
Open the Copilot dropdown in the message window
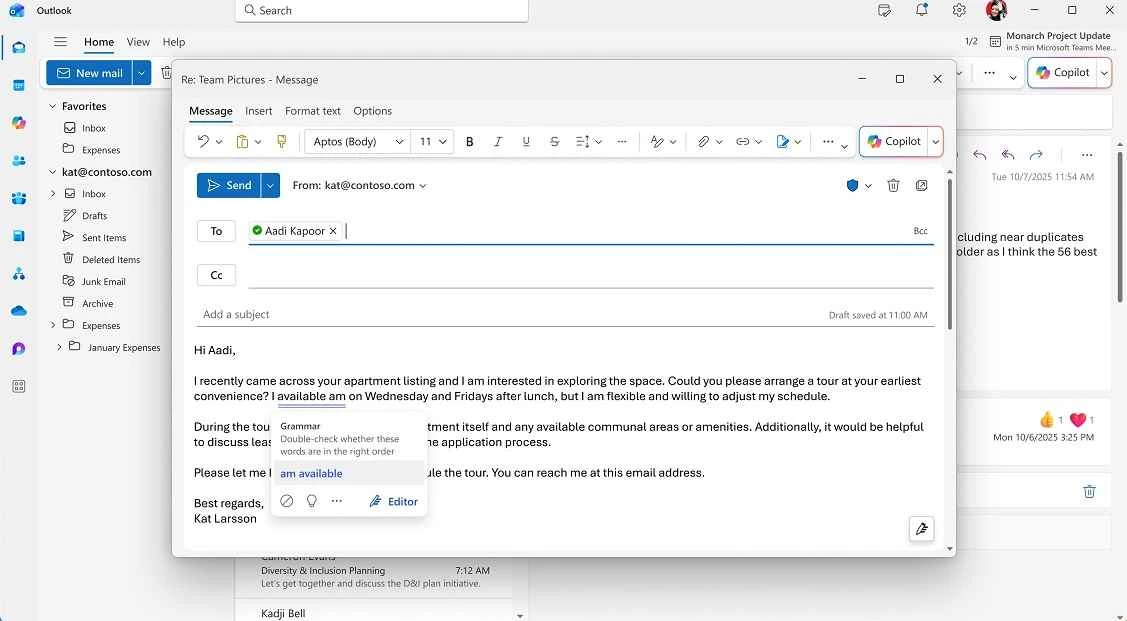click(936, 142)
